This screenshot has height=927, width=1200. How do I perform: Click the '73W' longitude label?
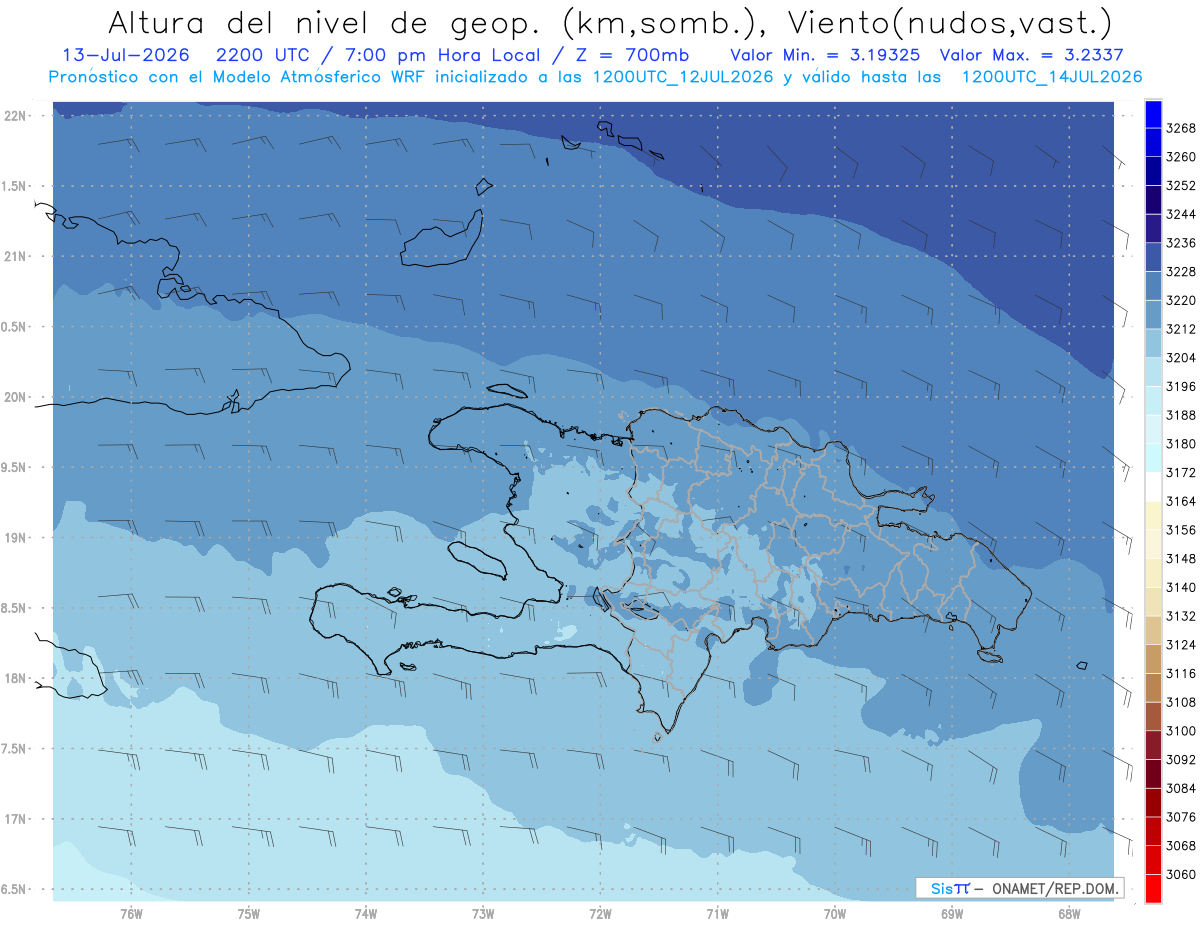tap(483, 913)
